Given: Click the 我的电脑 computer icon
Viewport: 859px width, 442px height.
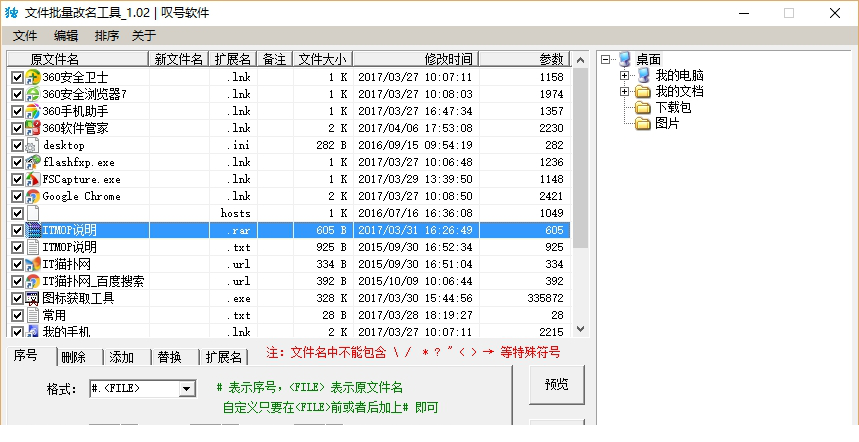Looking at the screenshot, I should (x=644, y=75).
